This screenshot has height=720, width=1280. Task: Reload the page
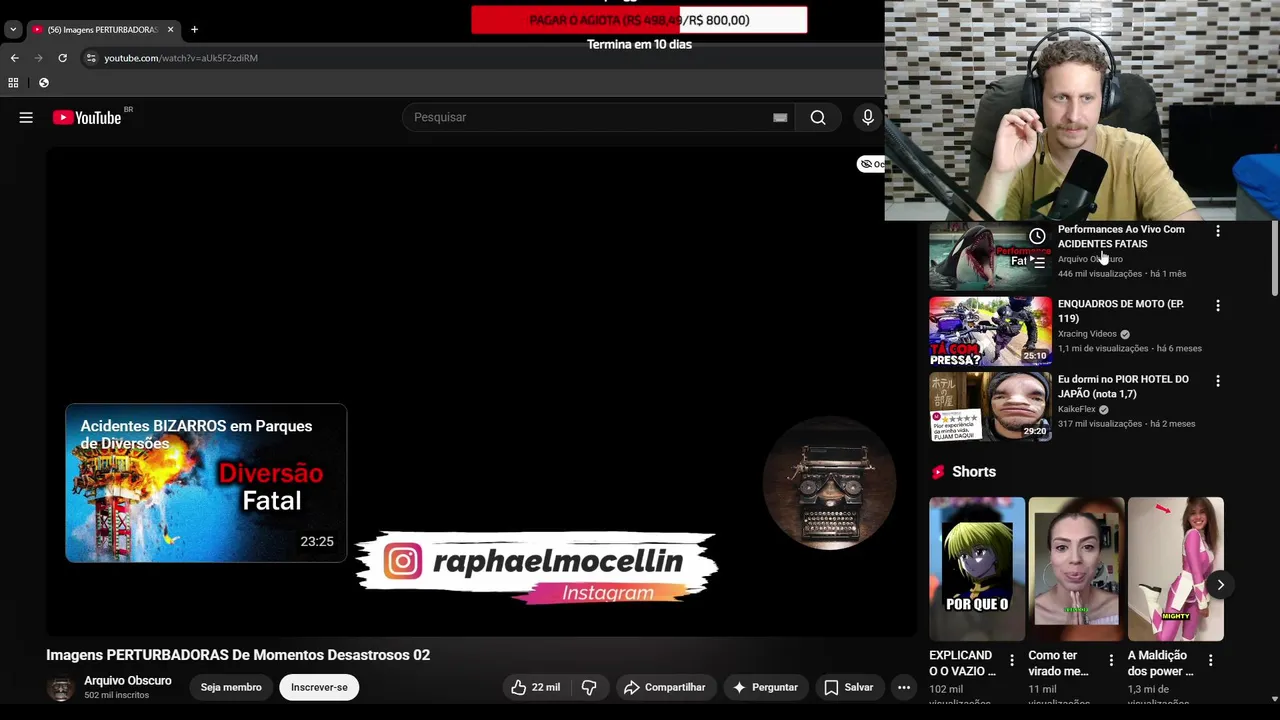coord(62,58)
